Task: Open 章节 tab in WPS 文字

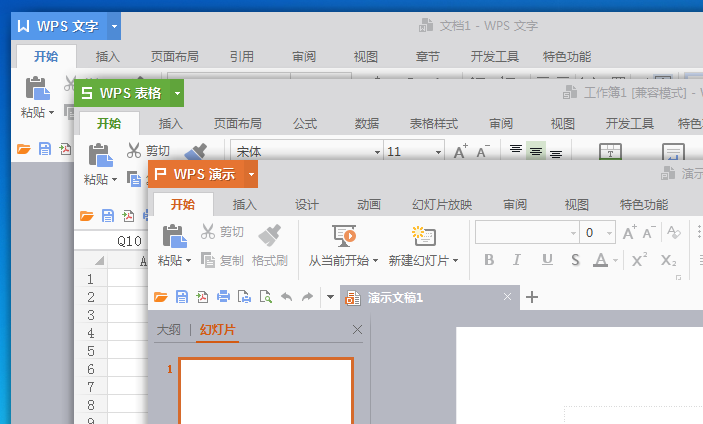Action: coord(428,56)
